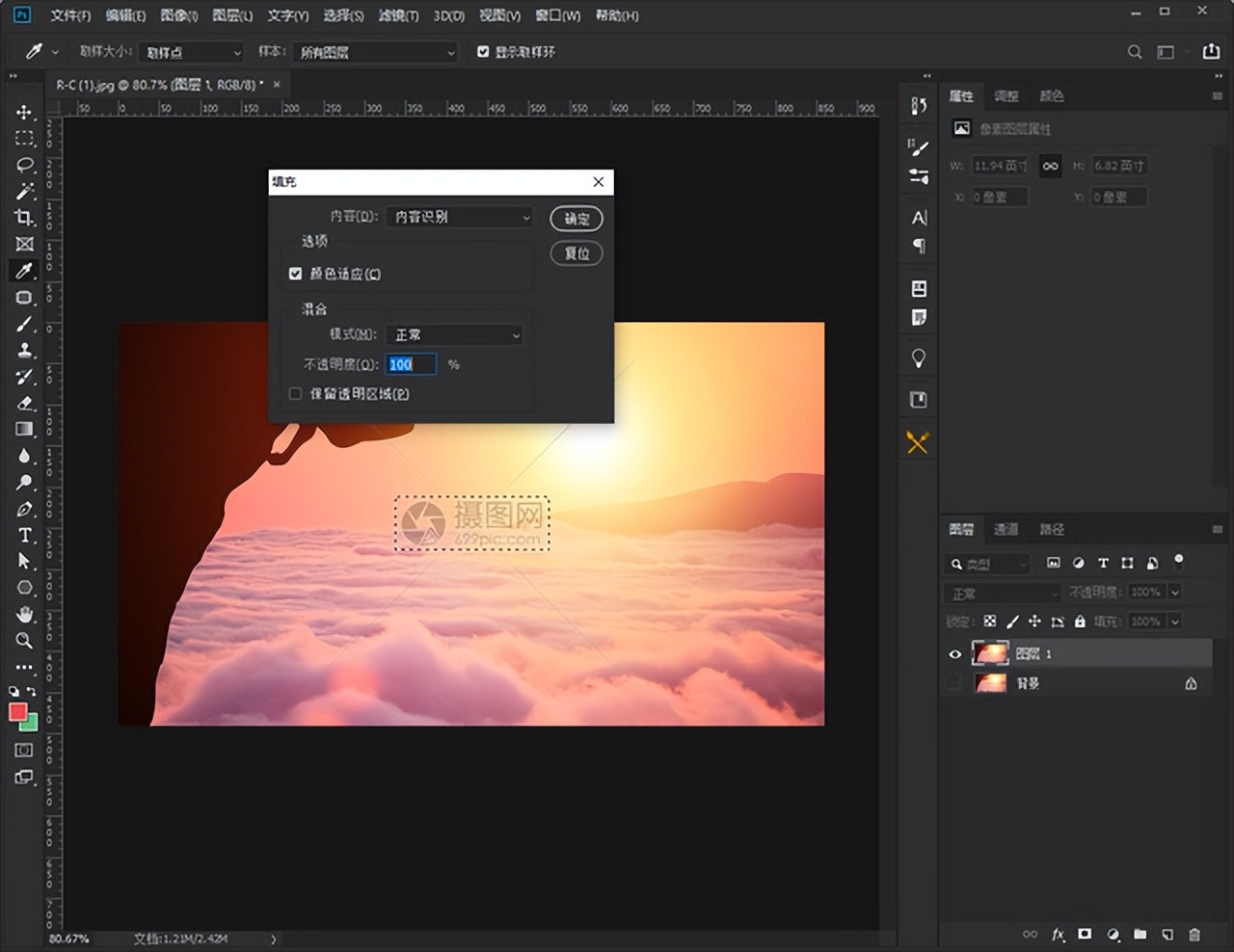Pick the Crop tool

click(25, 218)
